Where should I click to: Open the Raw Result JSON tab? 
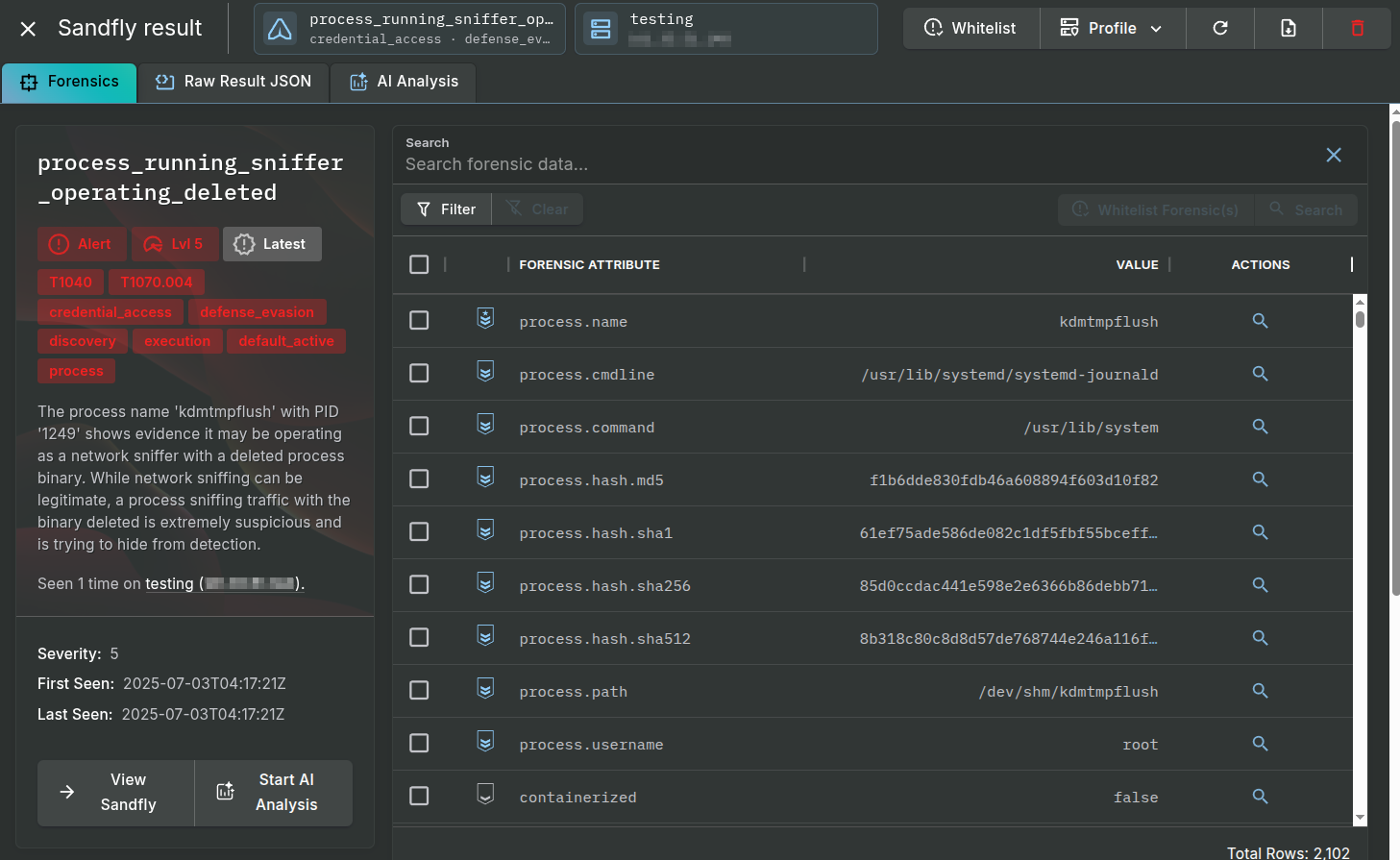pos(233,83)
